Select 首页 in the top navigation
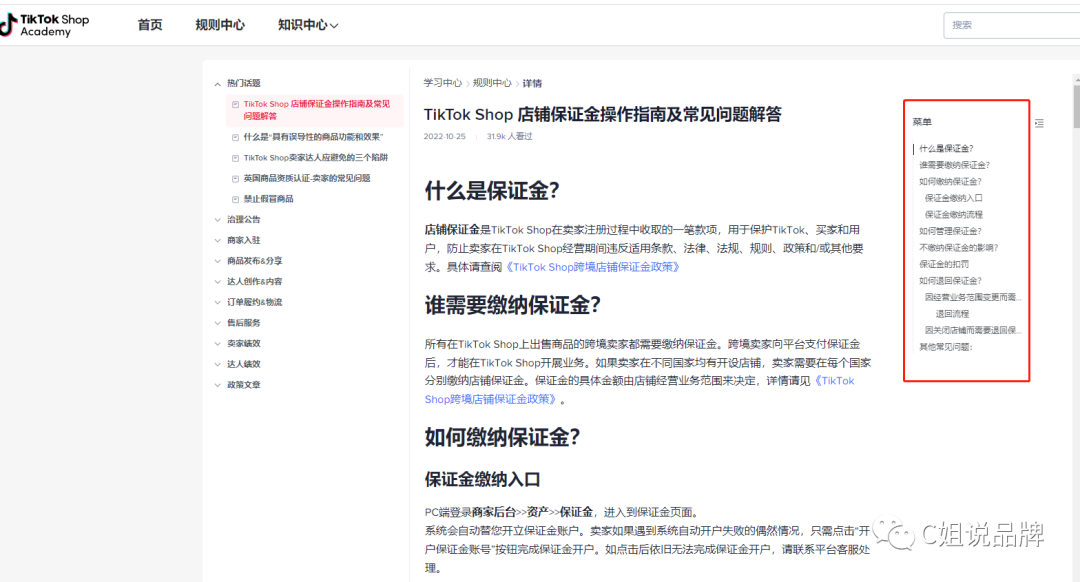Image resolution: width=1080 pixels, height=582 pixels. (x=150, y=25)
